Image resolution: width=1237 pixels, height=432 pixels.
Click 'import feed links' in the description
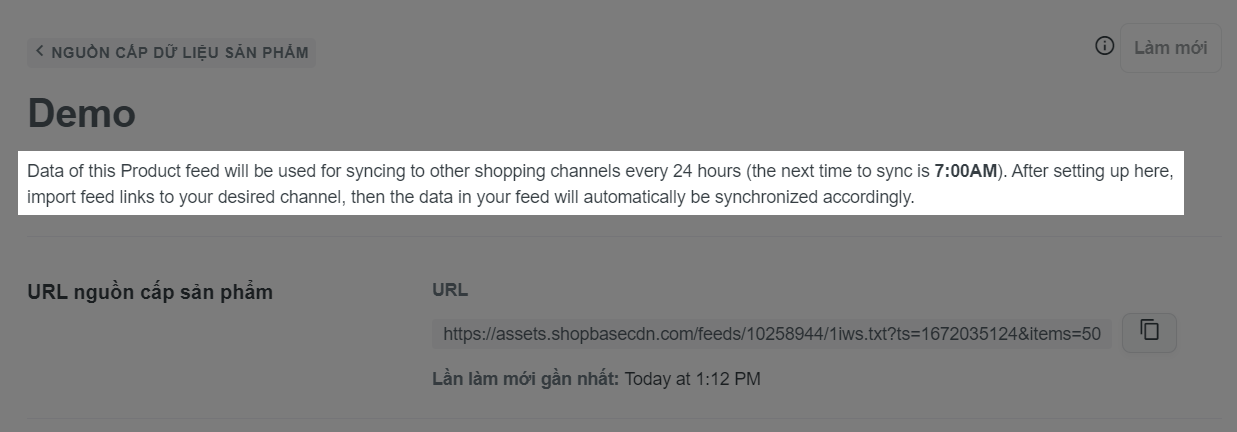[x=89, y=197]
